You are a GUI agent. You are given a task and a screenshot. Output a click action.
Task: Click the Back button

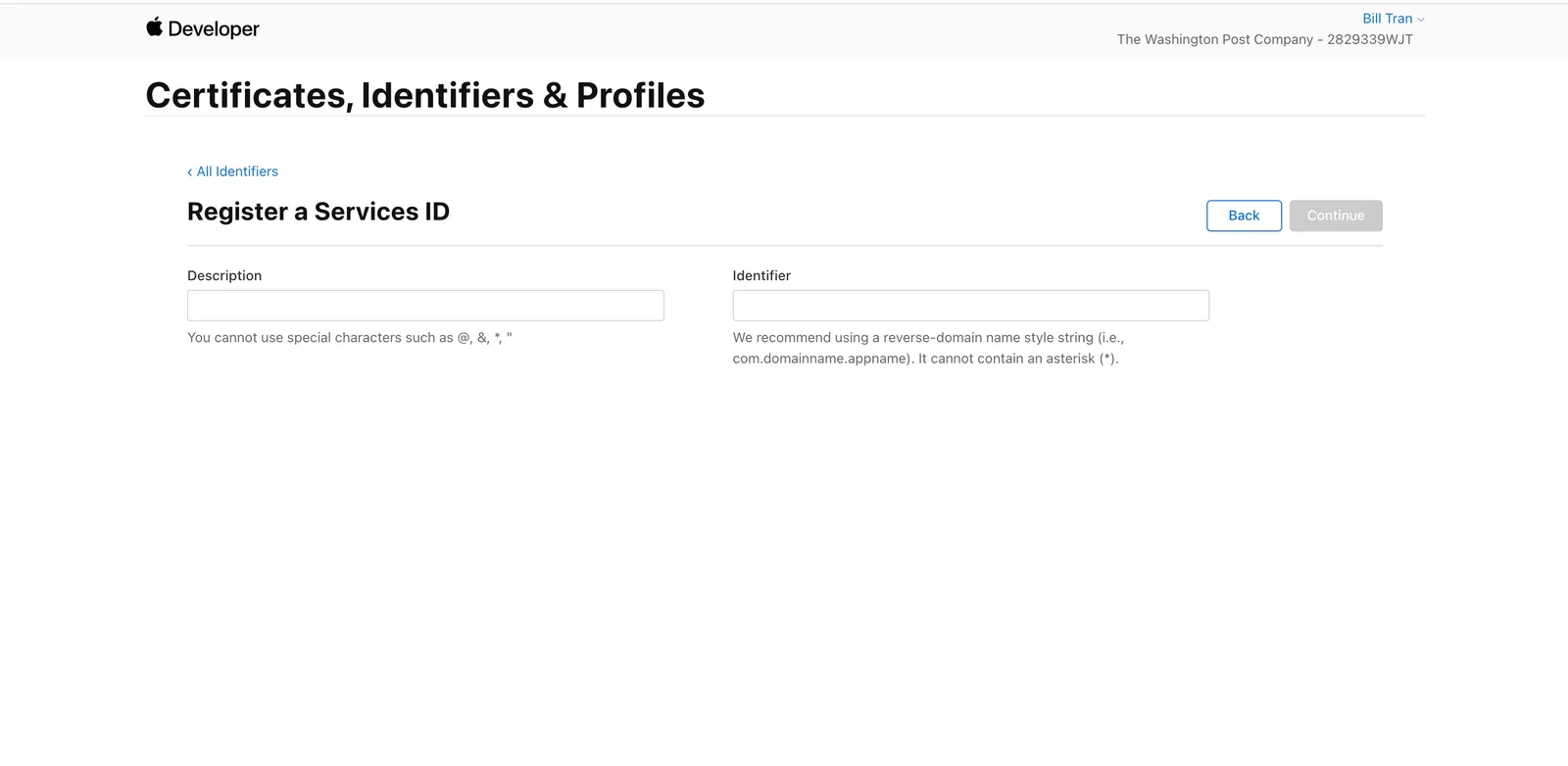click(x=1244, y=215)
